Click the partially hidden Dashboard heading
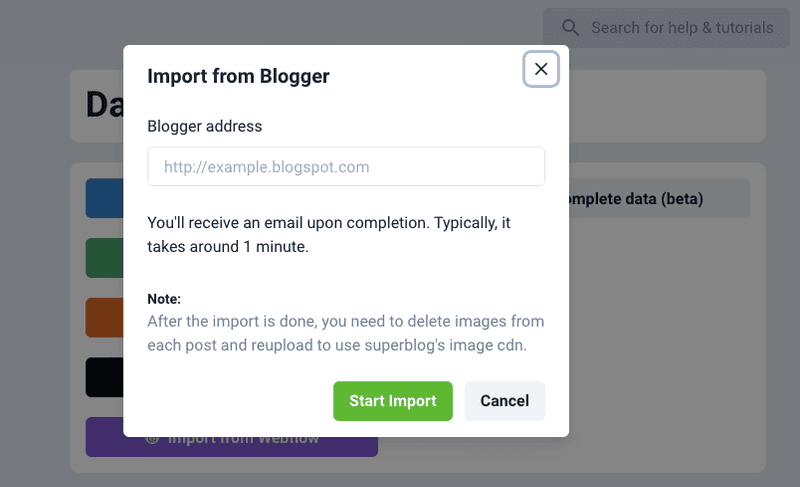Image resolution: width=800 pixels, height=487 pixels. [x=98, y=106]
